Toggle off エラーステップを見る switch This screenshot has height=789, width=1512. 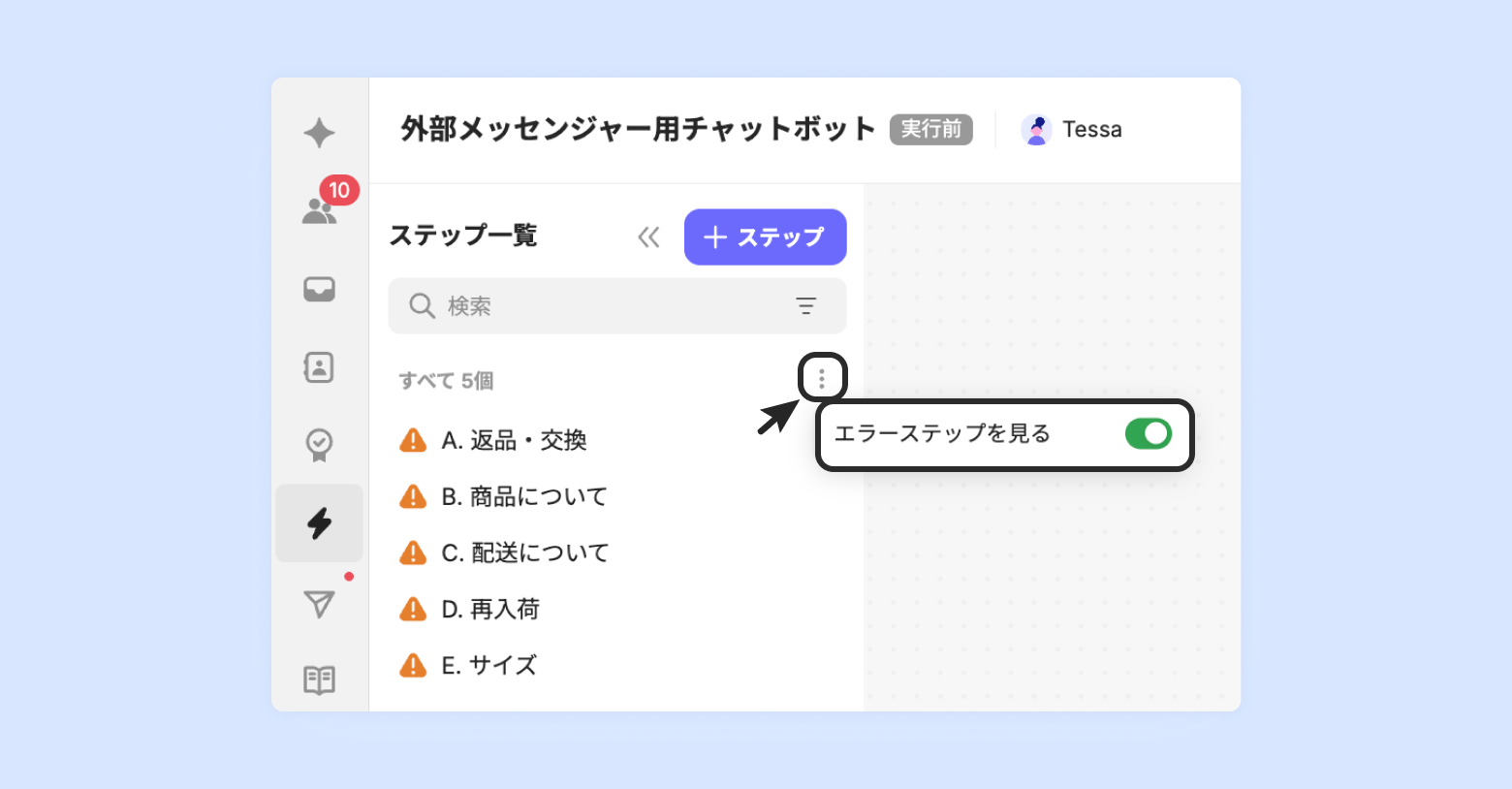coord(1149,433)
